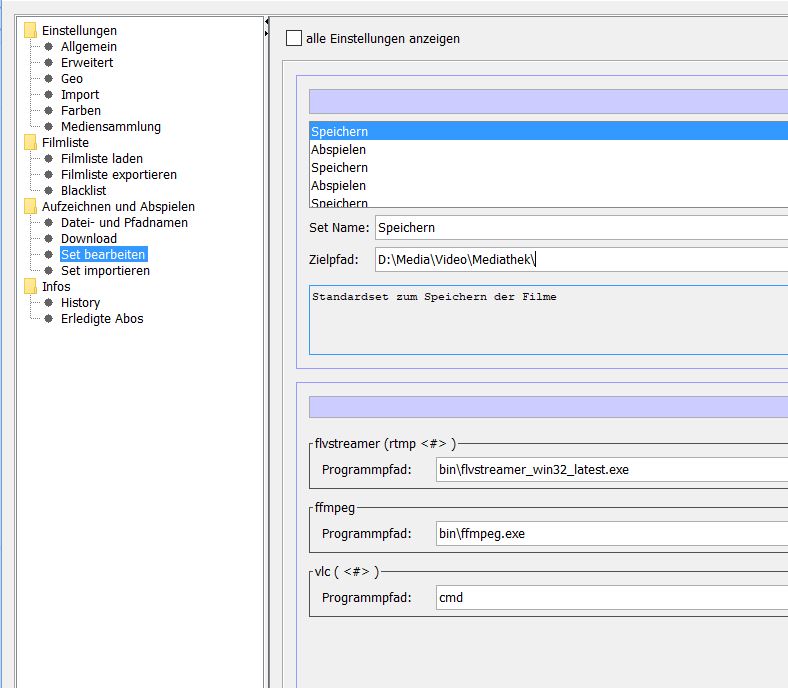
Task: Enable the 'alle Einstellungen anzeigen' checkbox
Action: (x=293, y=39)
